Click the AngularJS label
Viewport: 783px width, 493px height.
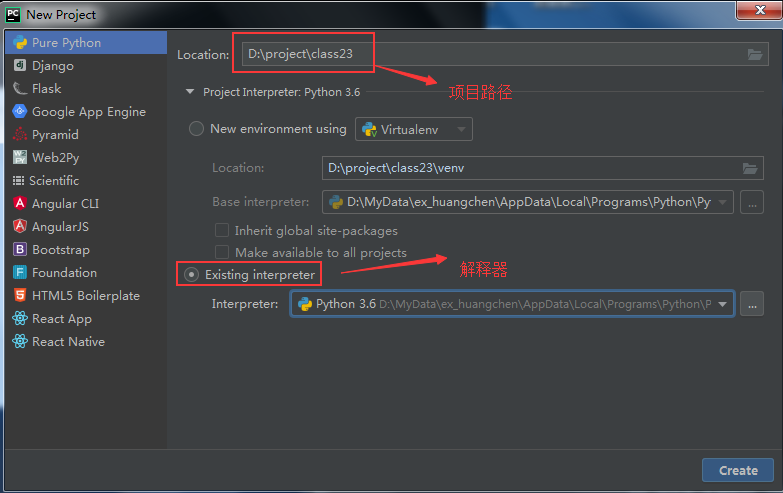pyautogui.click(x=60, y=227)
